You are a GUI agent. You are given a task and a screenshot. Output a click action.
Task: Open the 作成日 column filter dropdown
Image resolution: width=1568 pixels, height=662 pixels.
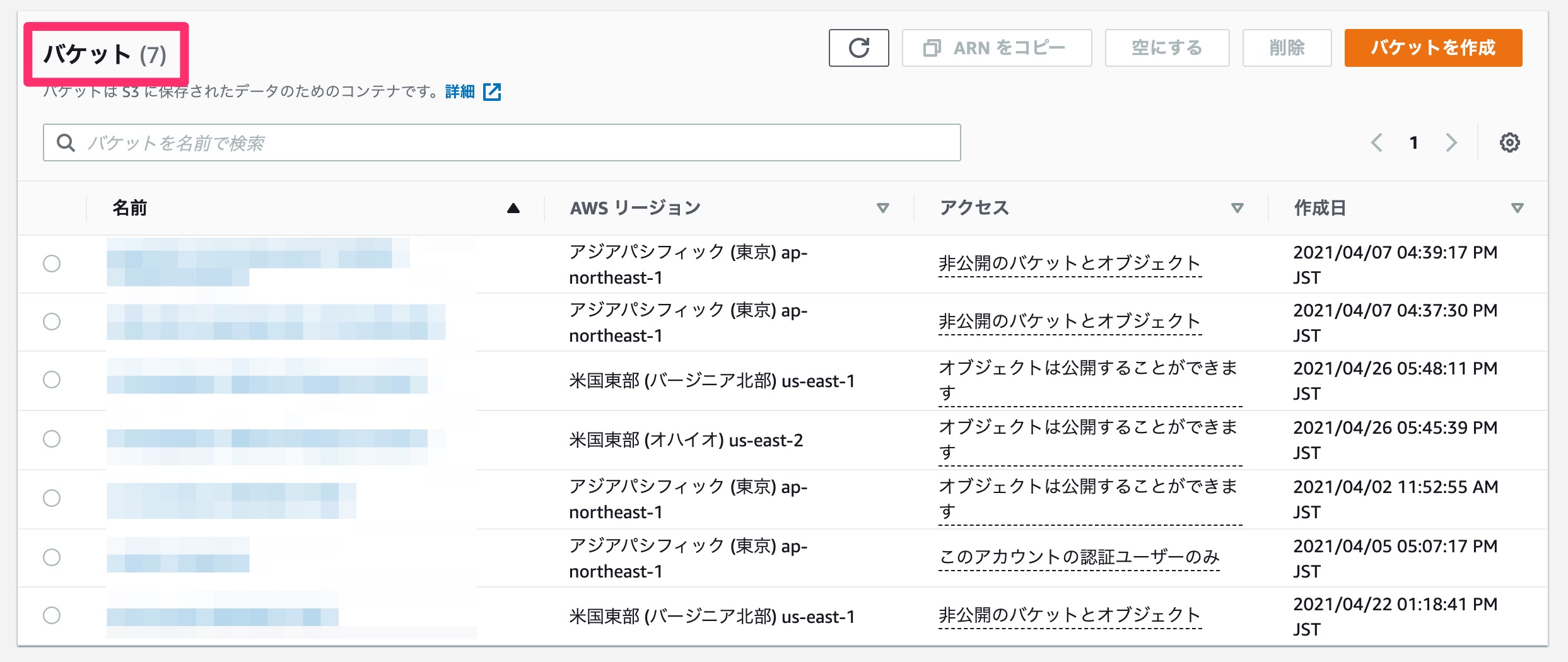(x=1517, y=207)
